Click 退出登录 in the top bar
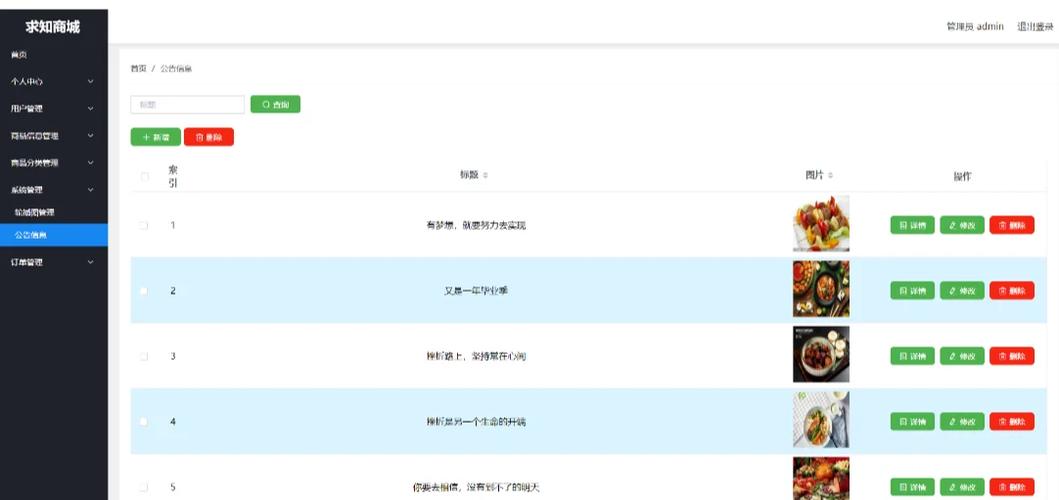Image resolution: width=1059 pixels, height=500 pixels. [1035, 26]
